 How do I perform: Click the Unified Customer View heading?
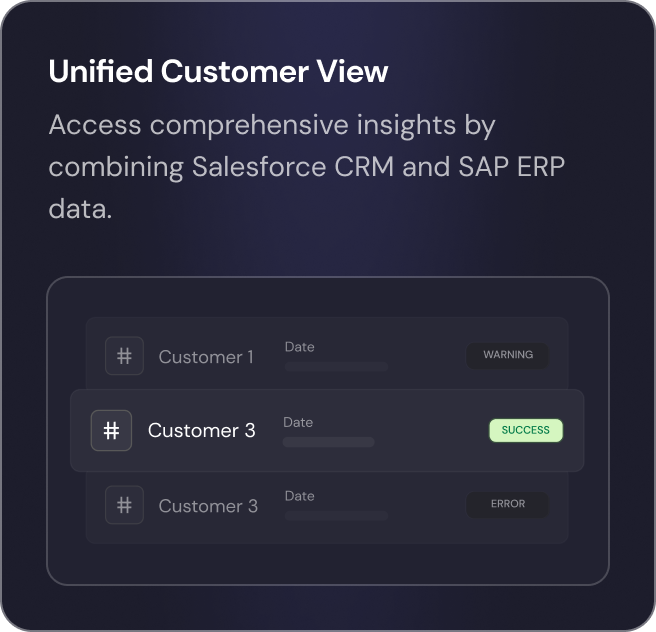click(218, 71)
